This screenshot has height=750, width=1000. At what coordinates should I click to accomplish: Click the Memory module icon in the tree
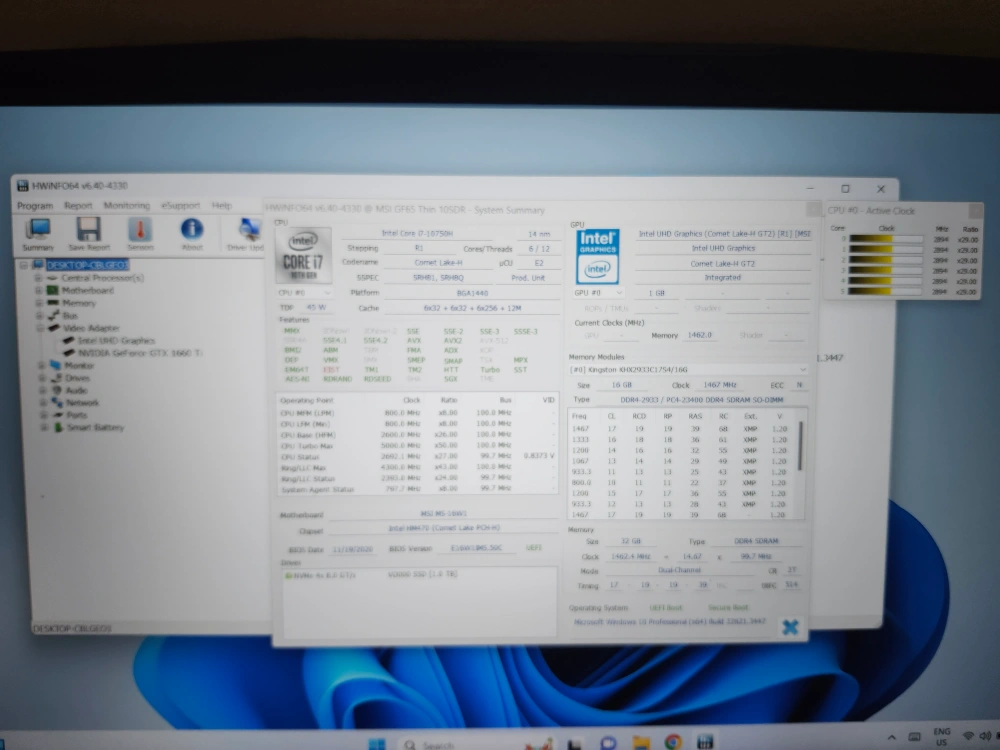[x=53, y=303]
